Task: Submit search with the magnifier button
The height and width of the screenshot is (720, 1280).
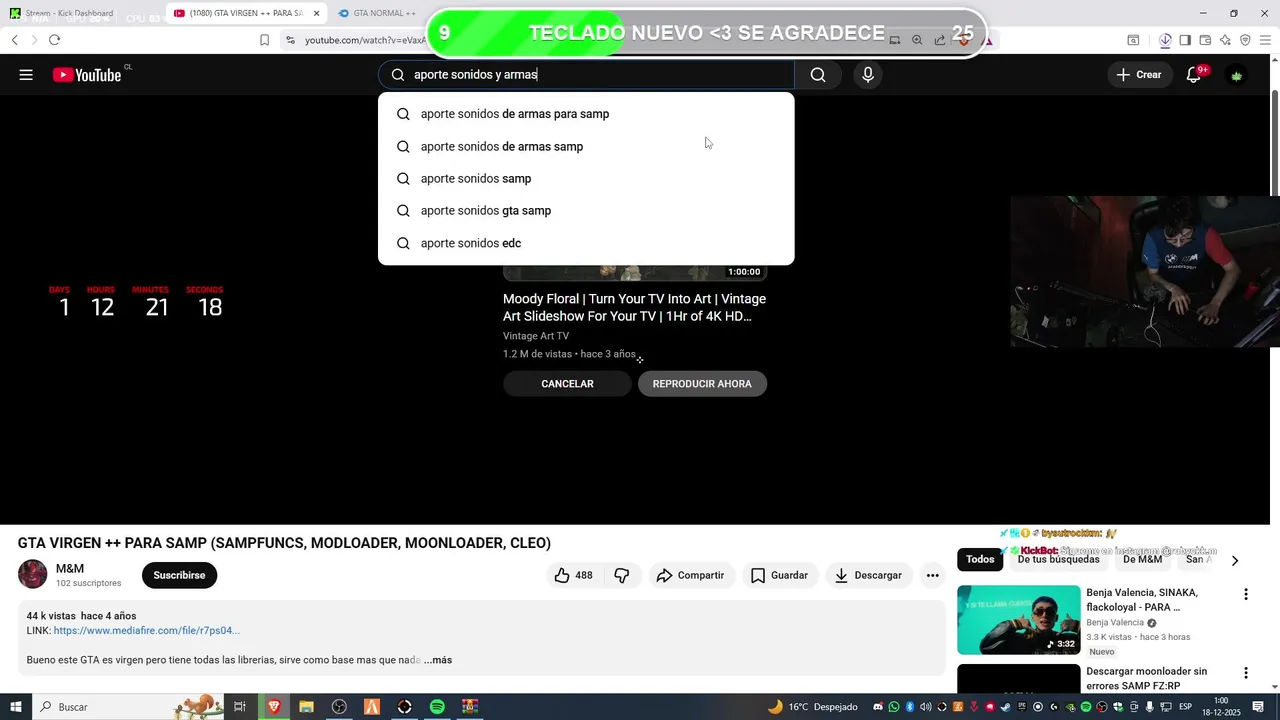Action: 818,75
